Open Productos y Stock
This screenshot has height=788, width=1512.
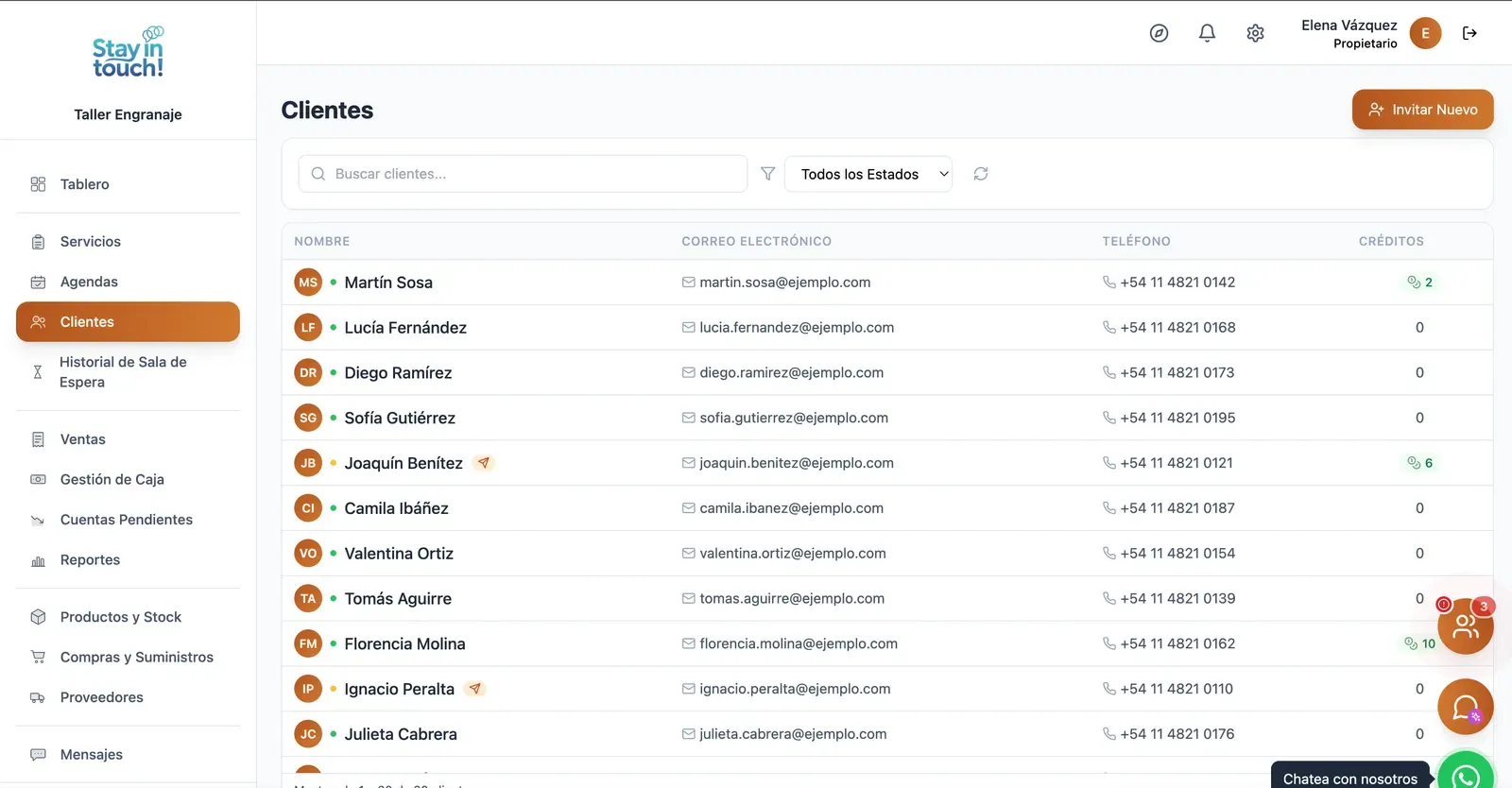click(128, 617)
